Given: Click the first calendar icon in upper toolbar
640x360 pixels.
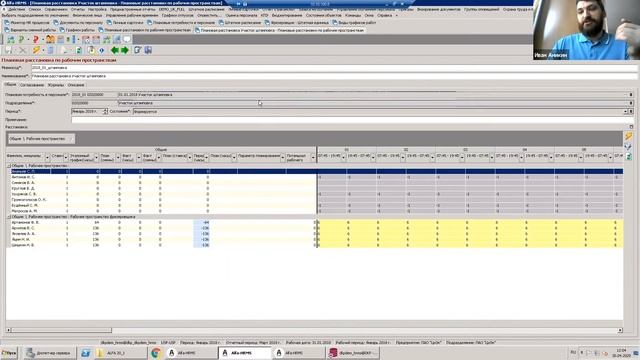Looking at the screenshot, I should coord(86,39).
